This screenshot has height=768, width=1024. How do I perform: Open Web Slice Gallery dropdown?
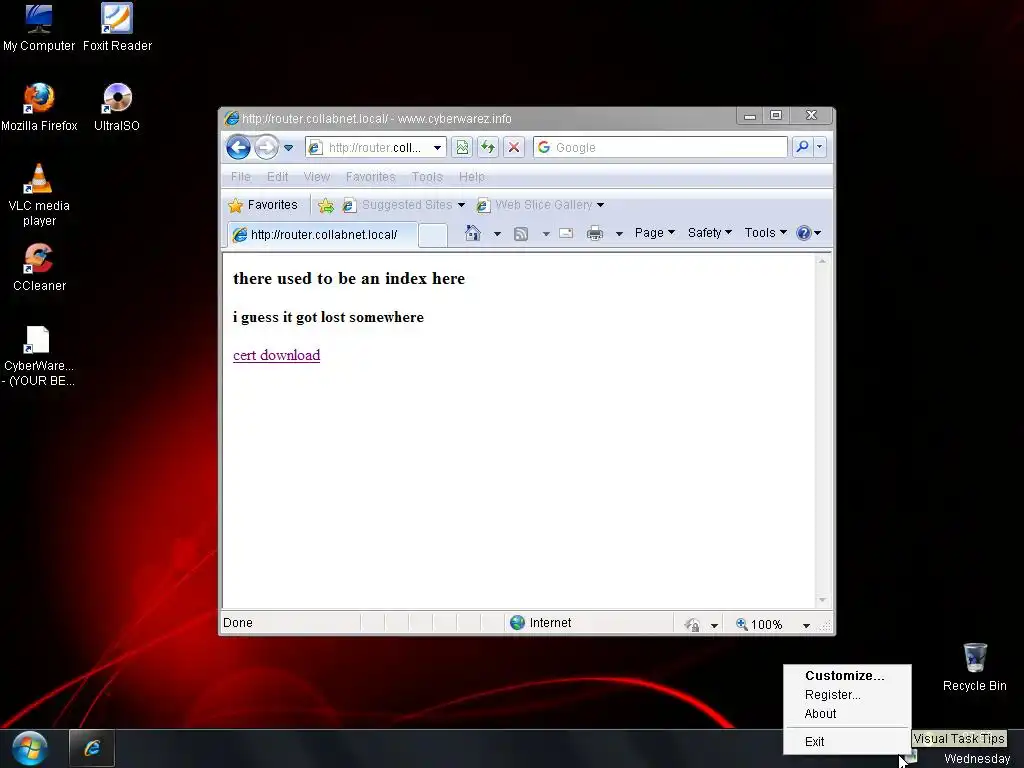point(539,205)
